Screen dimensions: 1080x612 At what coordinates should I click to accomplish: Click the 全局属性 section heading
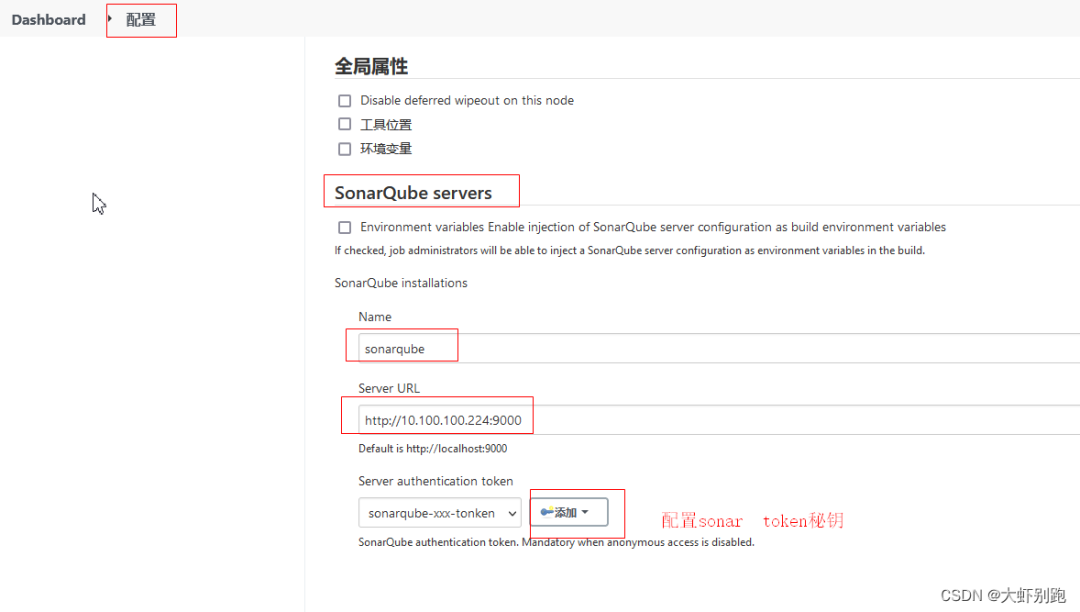(x=371, y=67)
